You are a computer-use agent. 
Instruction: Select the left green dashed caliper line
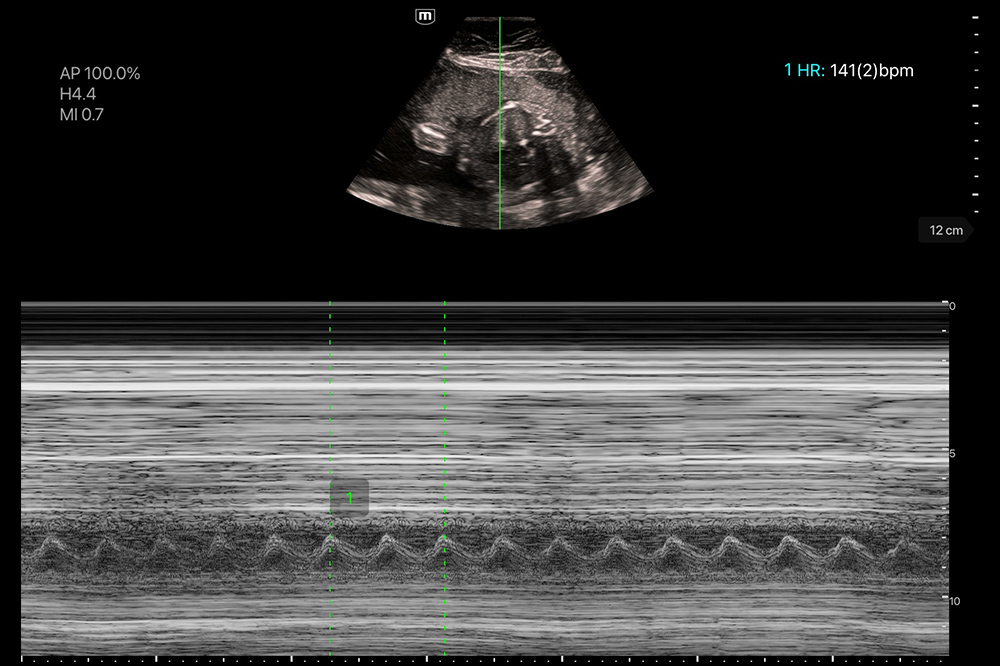(x=330, y=420)
